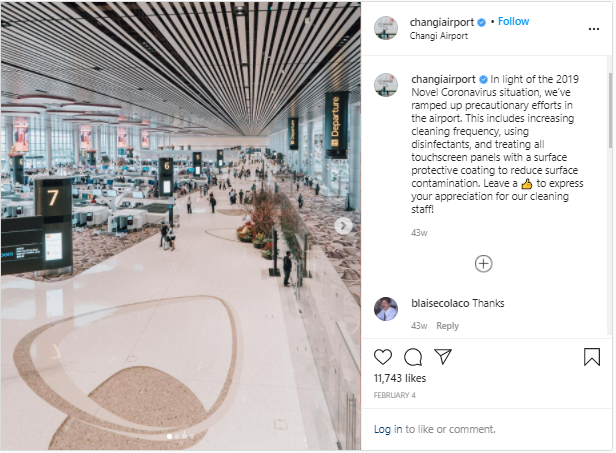Reply to blaisecolaco's comment
The height and width of the screenshot is (453, 616).
[x=447, y=326]
